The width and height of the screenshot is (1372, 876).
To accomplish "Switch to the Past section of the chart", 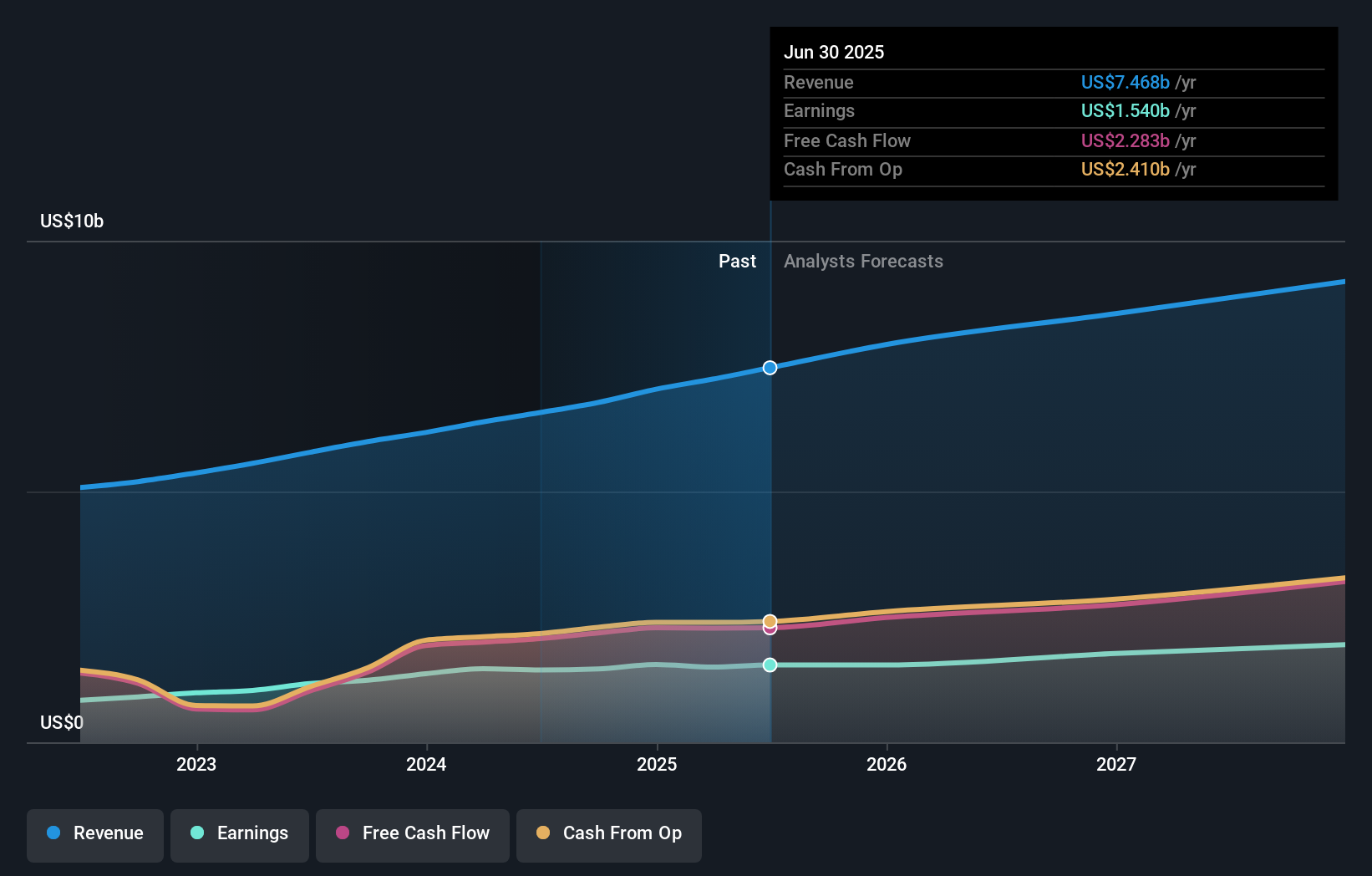I will pos(737,262).
